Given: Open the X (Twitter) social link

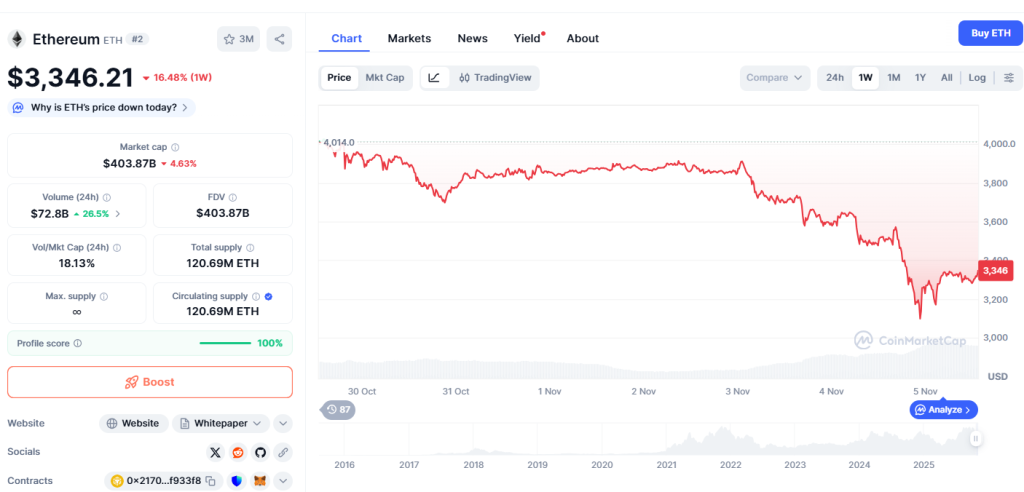Looking at the screenshot, I should tap(215, 452).
